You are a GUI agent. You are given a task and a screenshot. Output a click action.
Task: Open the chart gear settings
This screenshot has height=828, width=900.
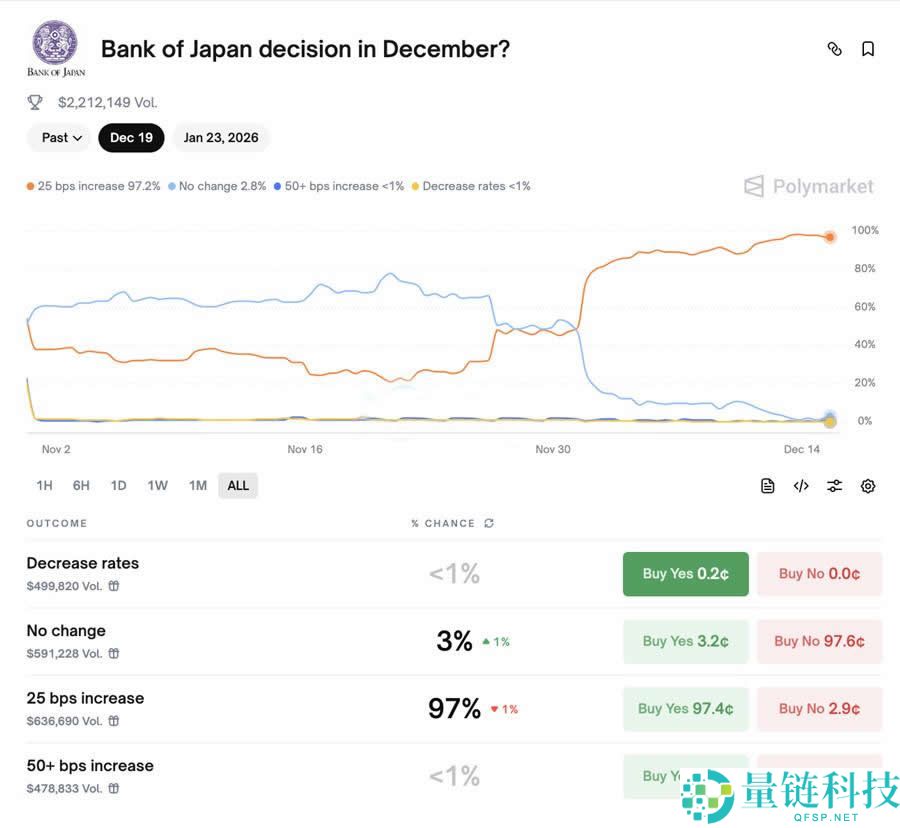click(x=867, y=485)
